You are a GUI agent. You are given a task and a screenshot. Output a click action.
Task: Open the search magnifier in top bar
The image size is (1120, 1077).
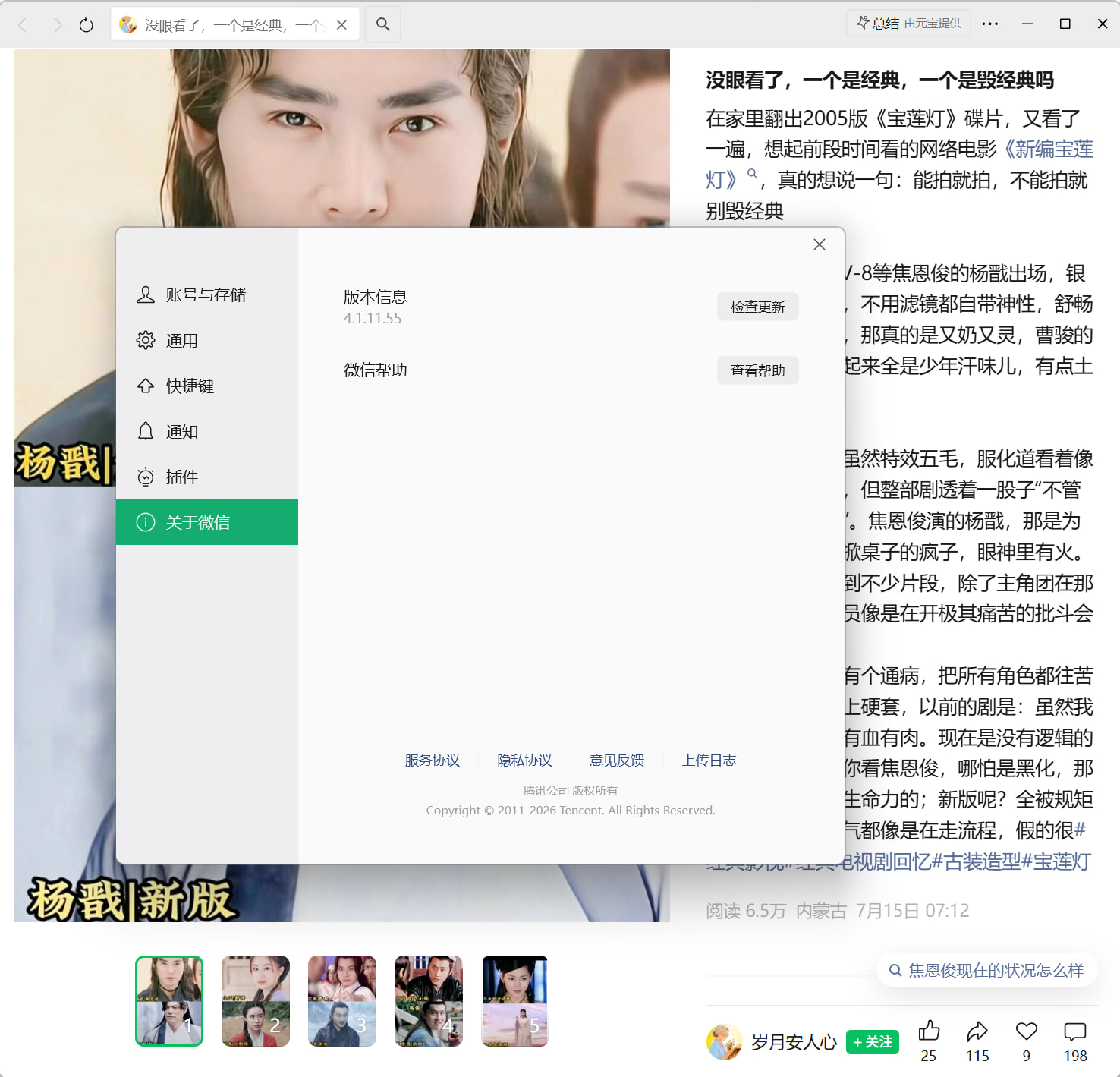click(383, 24)
